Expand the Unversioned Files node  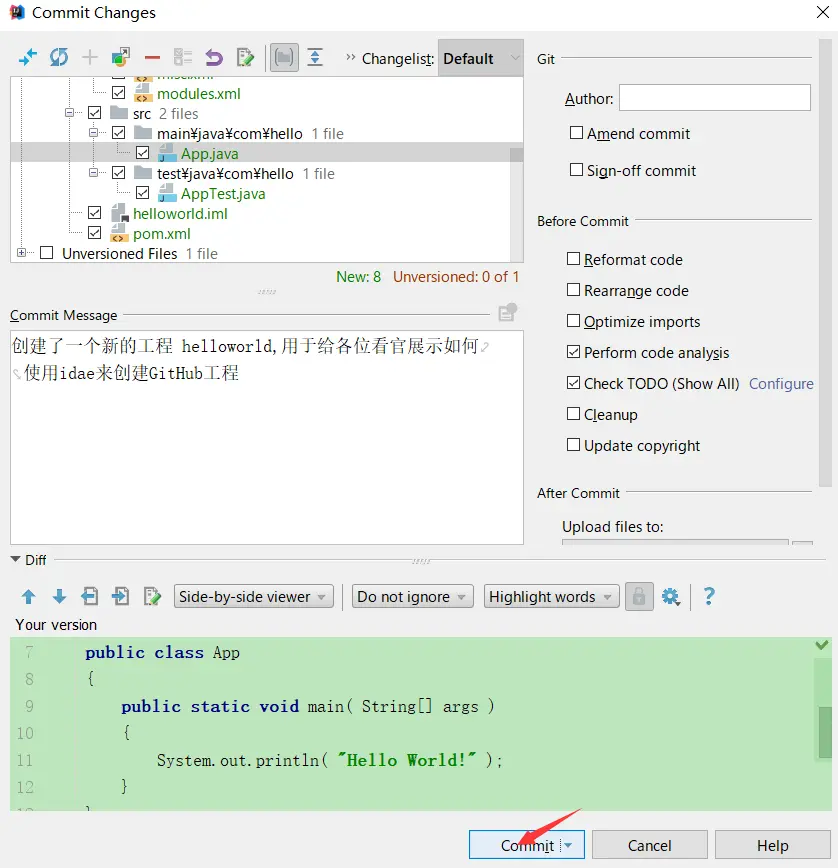click(x=21, y=253)
